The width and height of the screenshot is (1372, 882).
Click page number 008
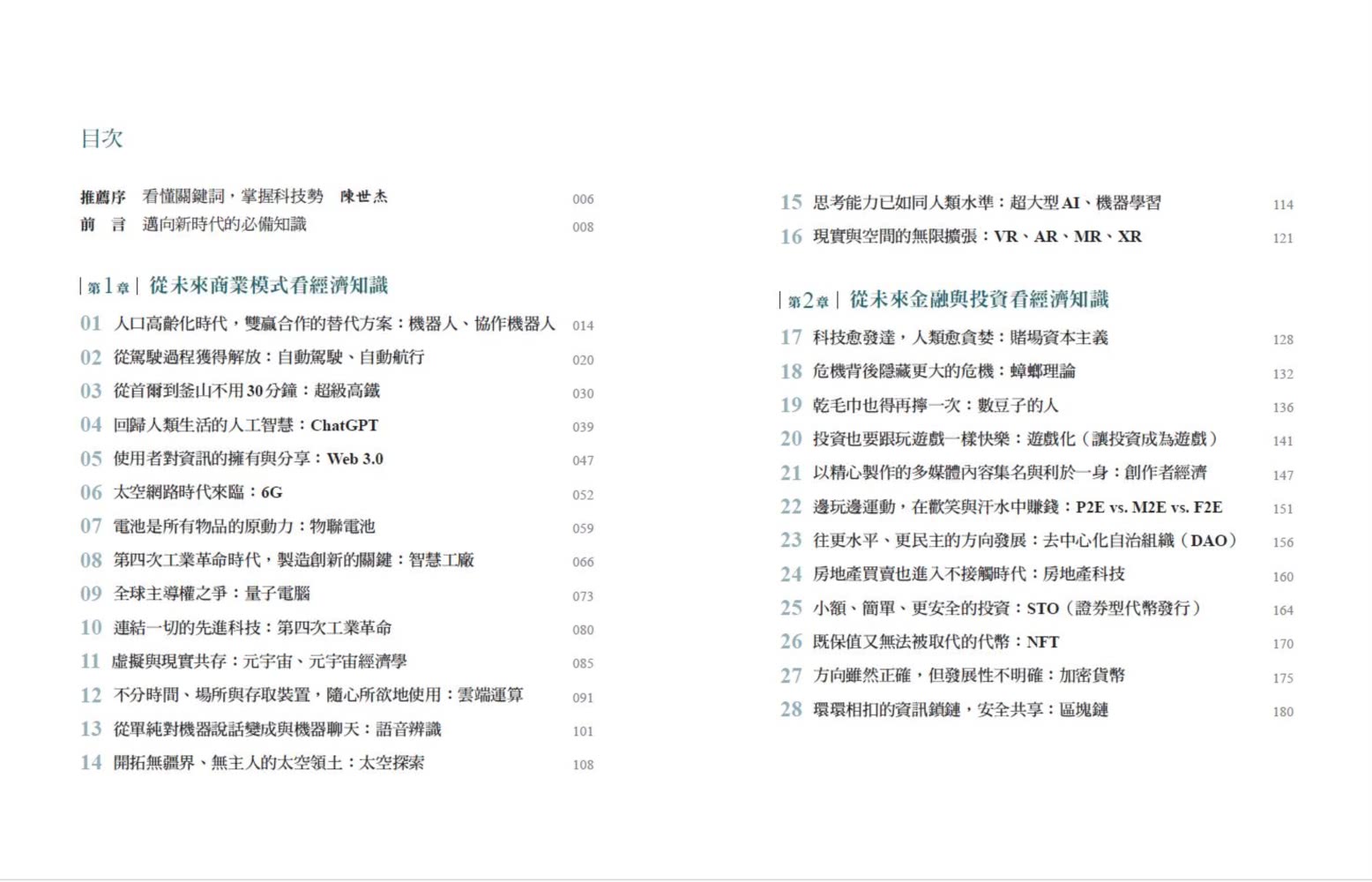pyautogui.click(x=583, y=227)
